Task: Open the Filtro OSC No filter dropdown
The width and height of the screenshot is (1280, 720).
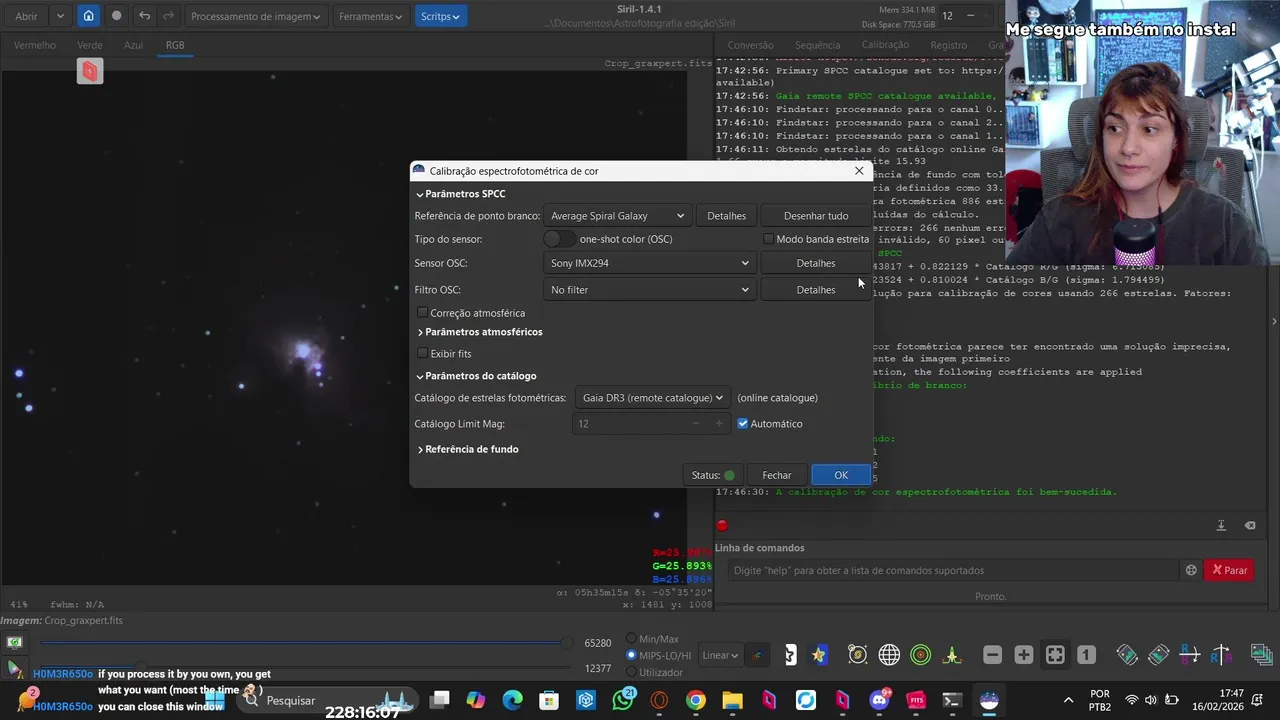Action: [x=649, y=290]
